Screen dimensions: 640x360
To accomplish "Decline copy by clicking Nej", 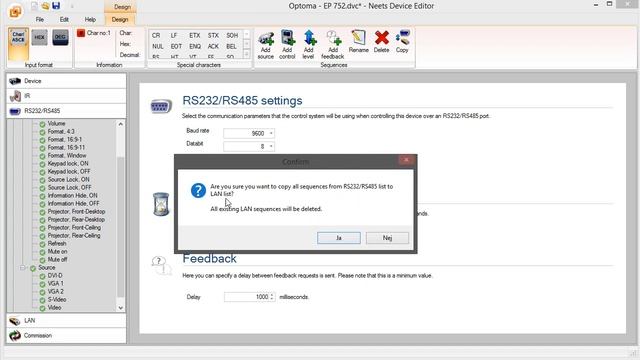I will [387, 238].
